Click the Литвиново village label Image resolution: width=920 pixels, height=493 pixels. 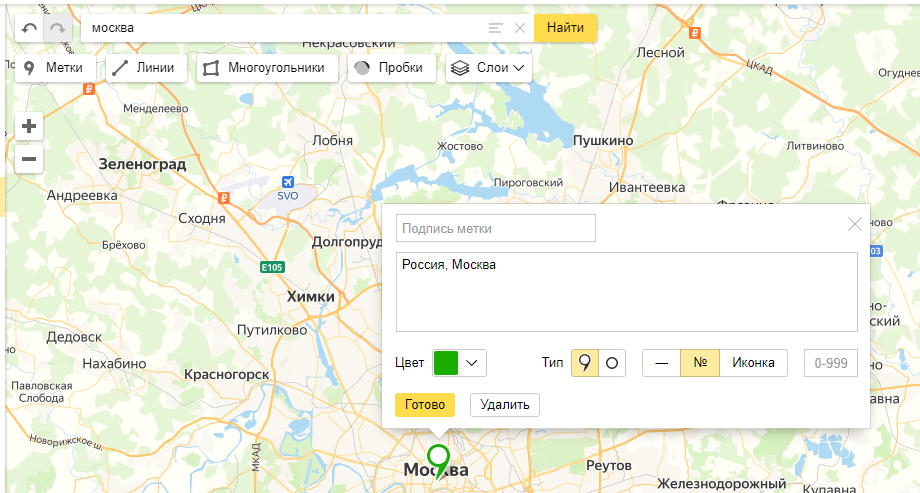815,146
